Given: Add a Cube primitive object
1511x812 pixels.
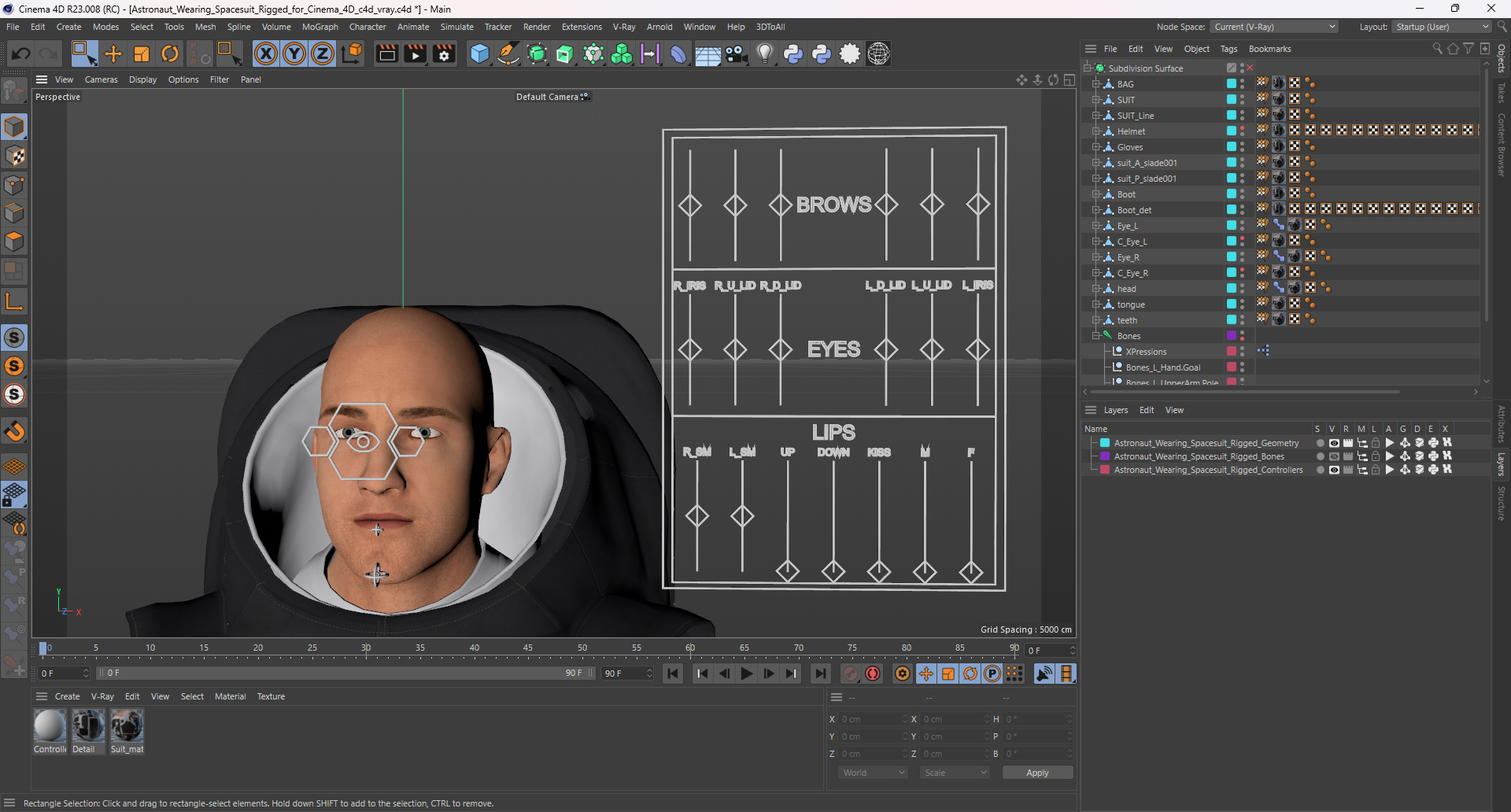Looking at the screenshot, I should pos(479,54).
